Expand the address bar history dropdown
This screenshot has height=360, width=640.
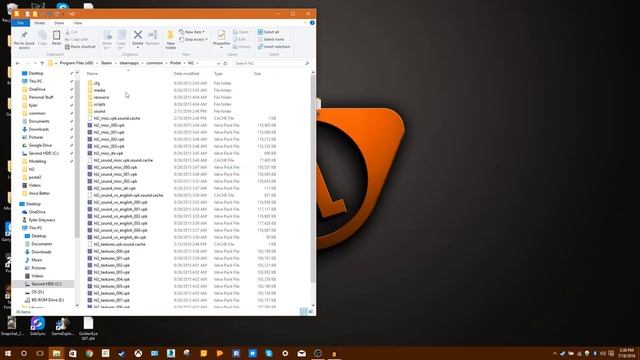click(x=218, y=63)
